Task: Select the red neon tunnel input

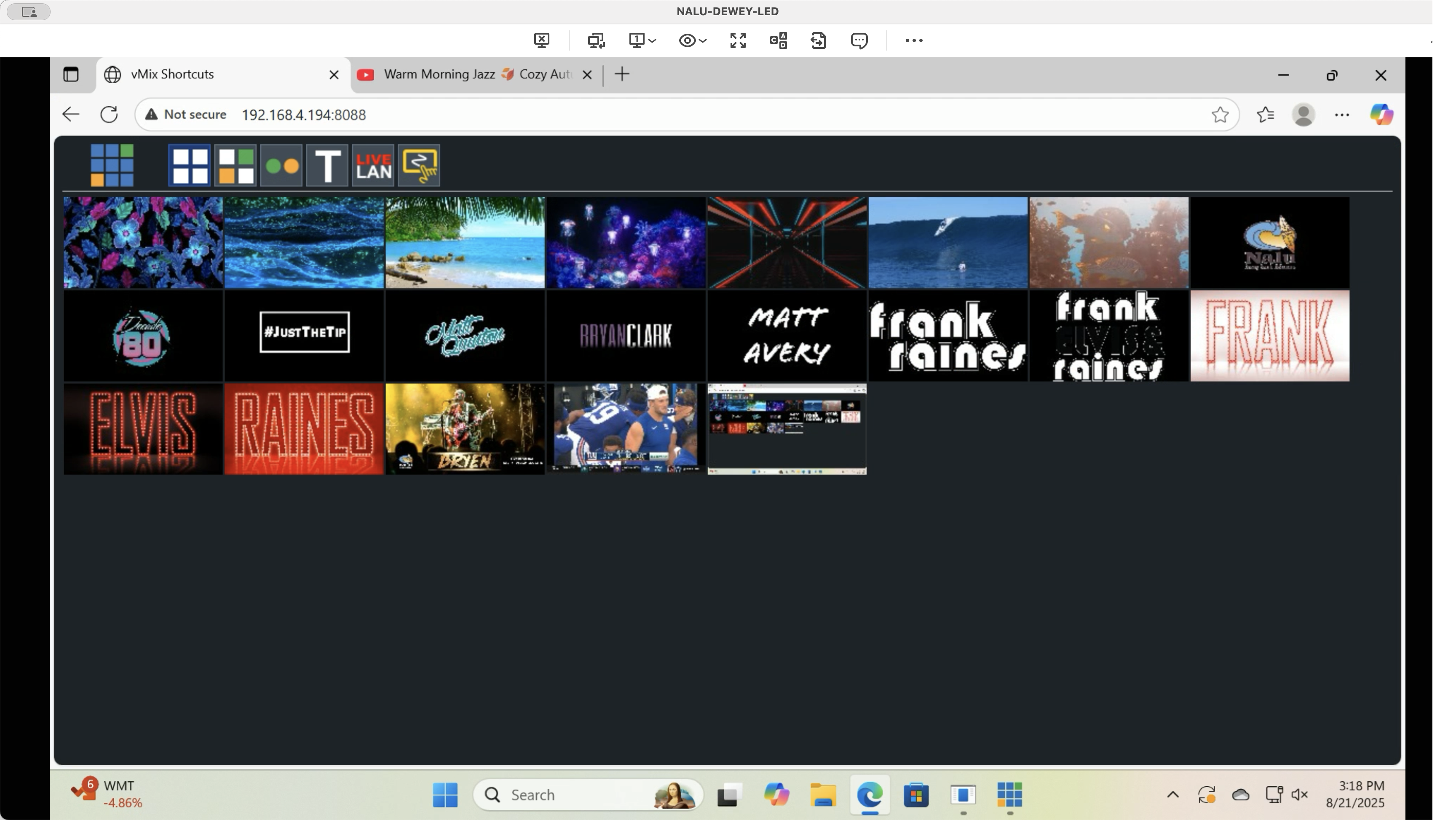Action: [x=787, y=243]
